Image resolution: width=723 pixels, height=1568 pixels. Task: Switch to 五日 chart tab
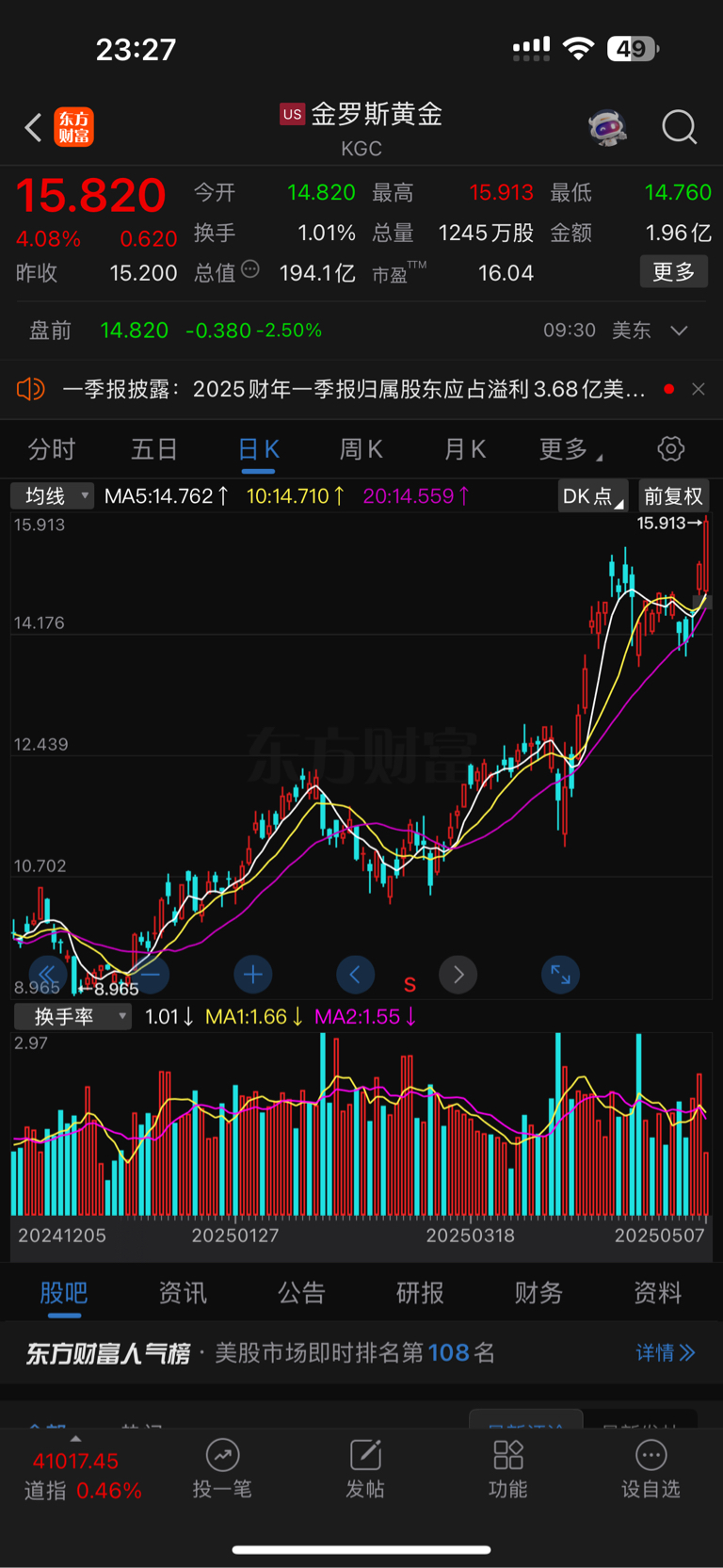154,449
